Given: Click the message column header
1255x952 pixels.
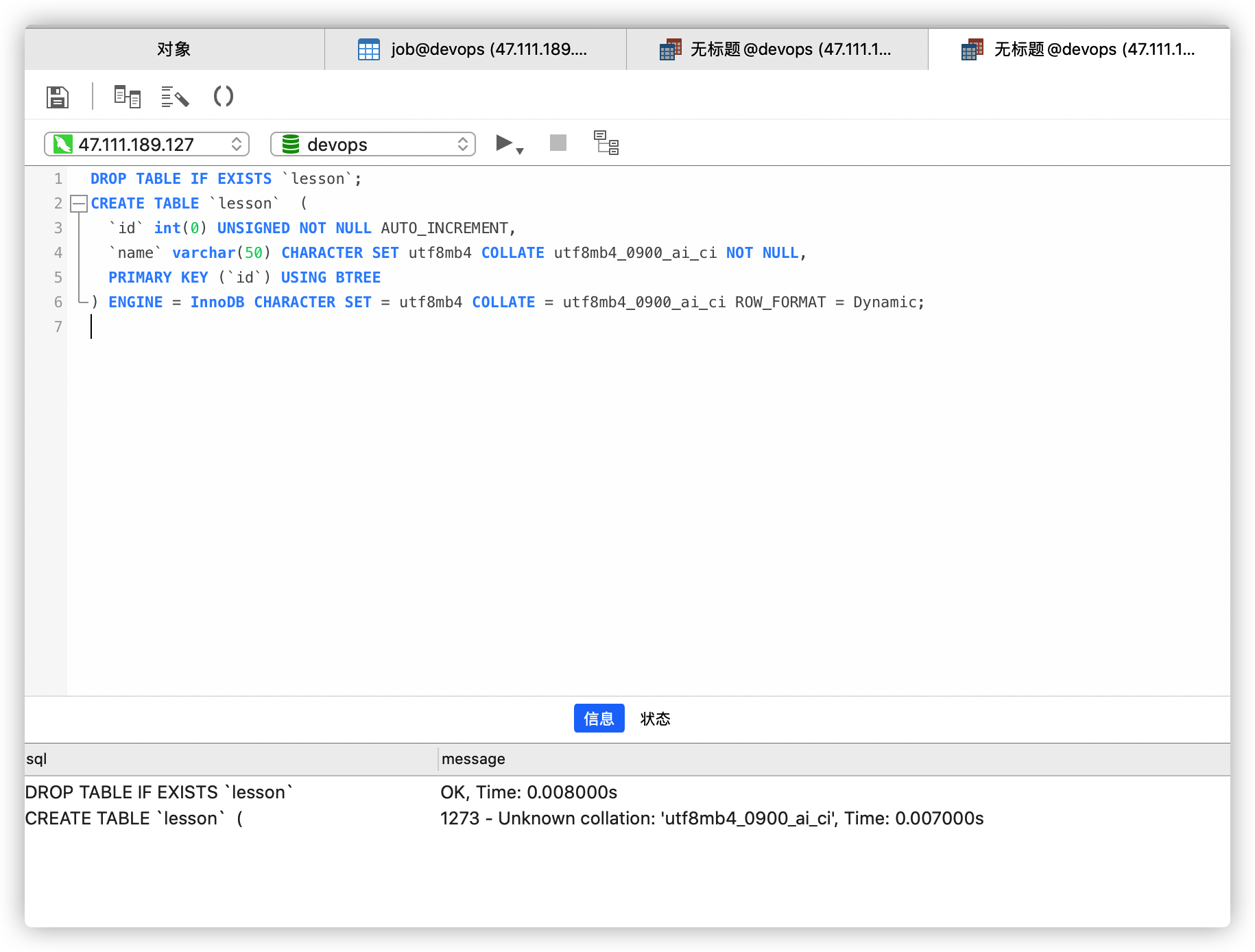Looking at the screenshot, I should coord(835,759).
